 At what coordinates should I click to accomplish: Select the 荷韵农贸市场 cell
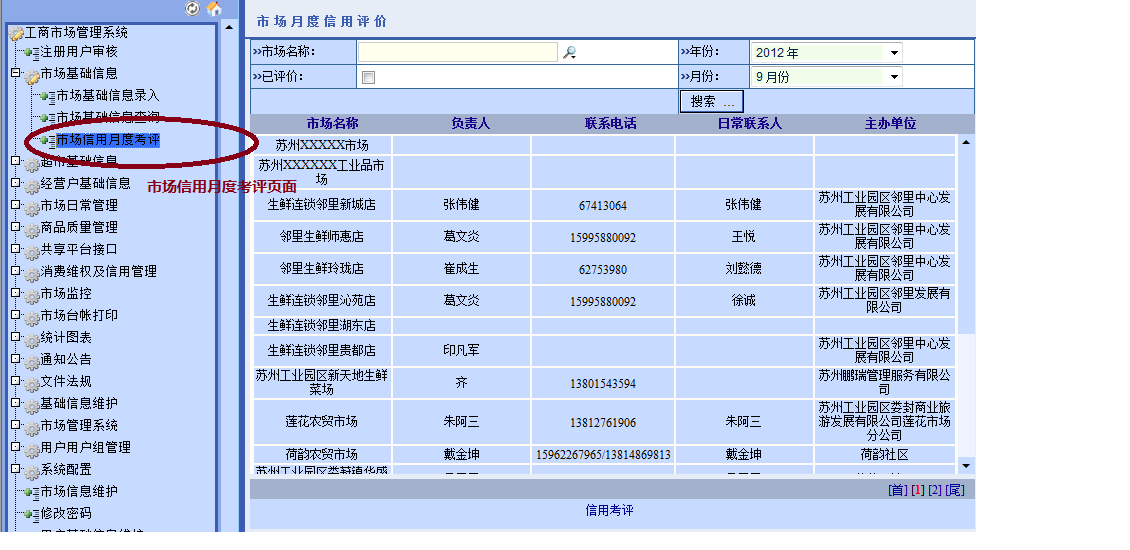(x=321, y=455)
